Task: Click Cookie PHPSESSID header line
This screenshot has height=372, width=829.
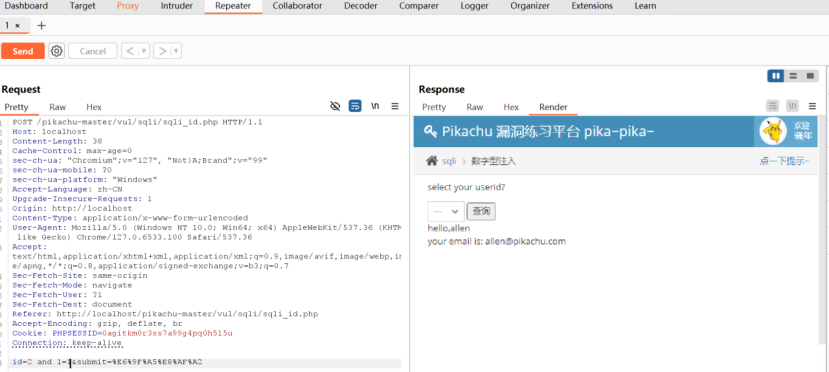Action: click(123, 333)
